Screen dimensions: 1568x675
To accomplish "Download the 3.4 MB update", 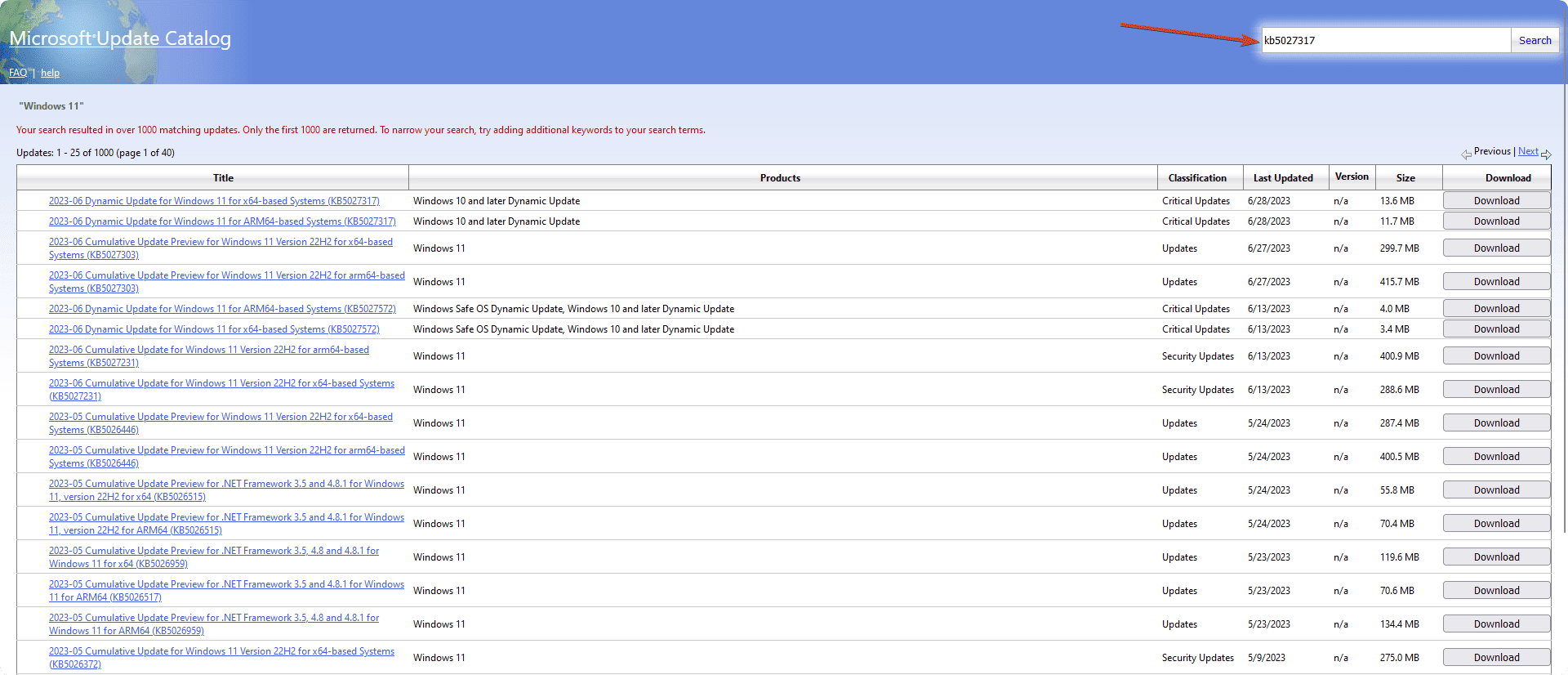I will tap(1496, 329).
